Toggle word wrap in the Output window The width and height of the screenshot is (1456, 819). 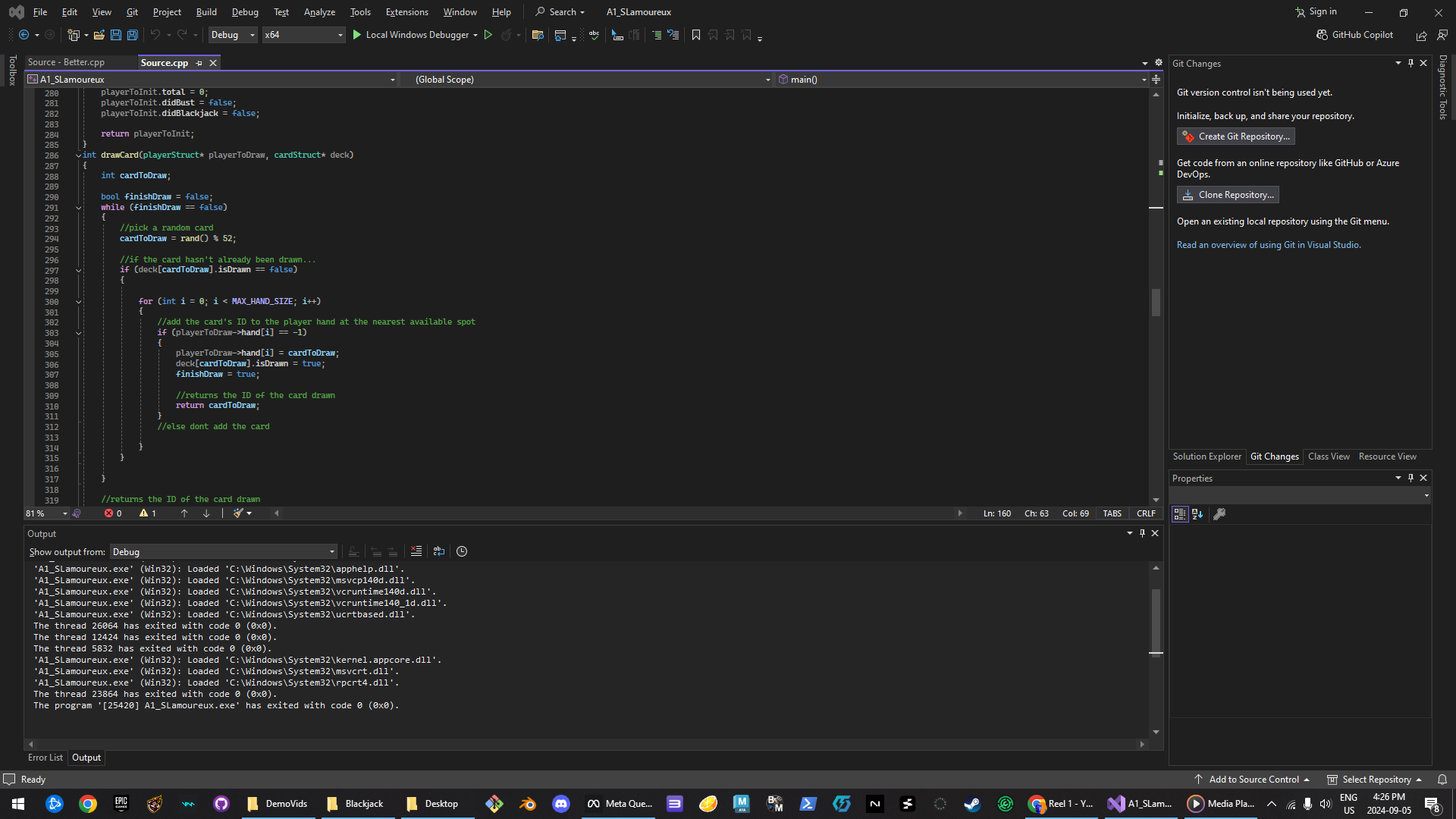tap(439, 551)
